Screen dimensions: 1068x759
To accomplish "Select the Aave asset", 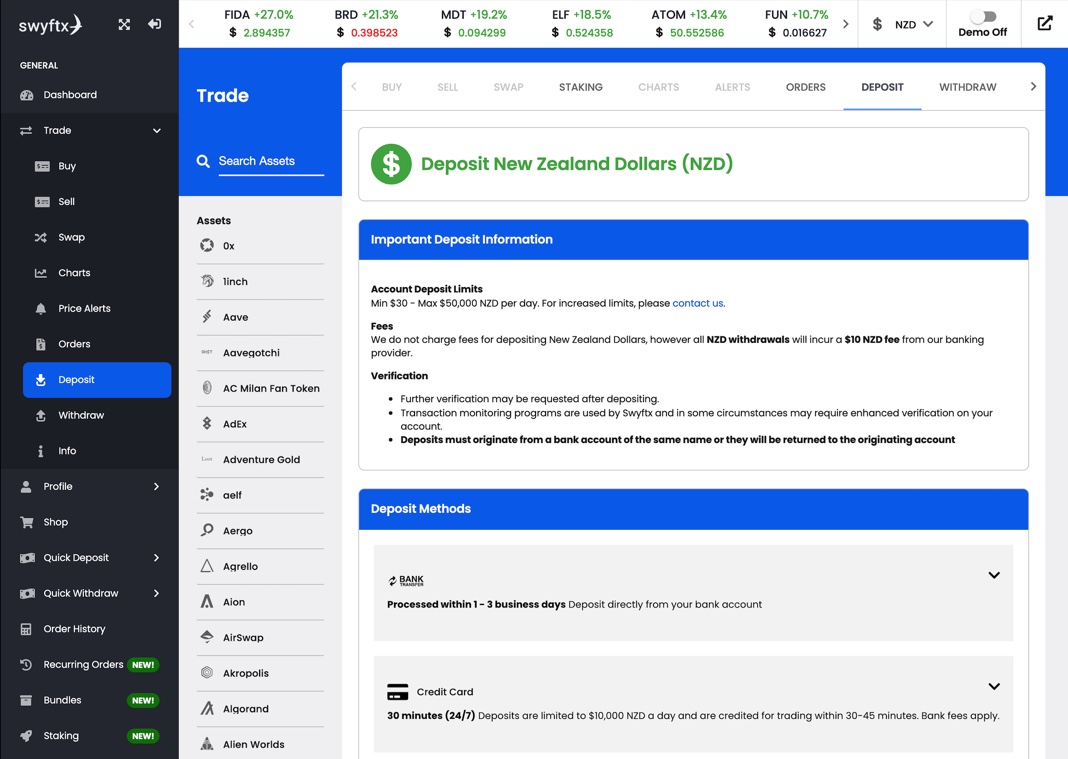I will [x=260, y=317].
